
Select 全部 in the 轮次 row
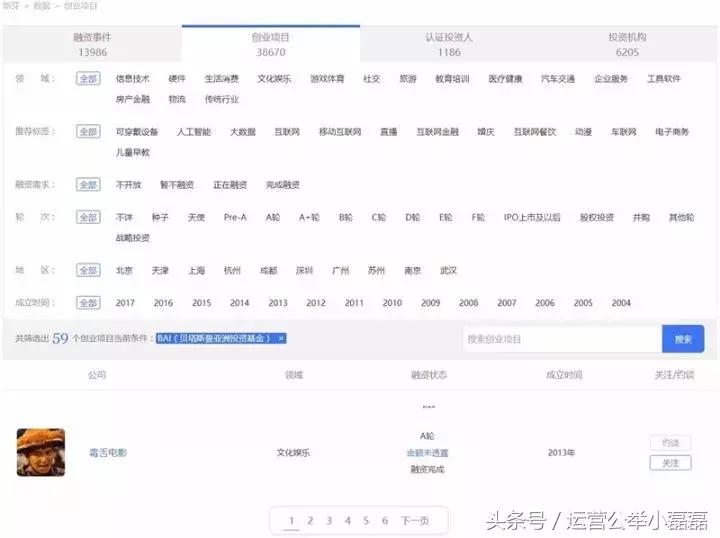coord(88,217)
